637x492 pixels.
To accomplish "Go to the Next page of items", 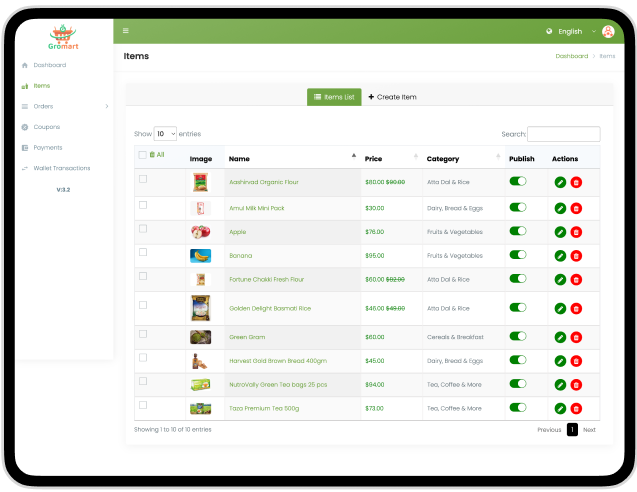I will (x=589, y=429).
